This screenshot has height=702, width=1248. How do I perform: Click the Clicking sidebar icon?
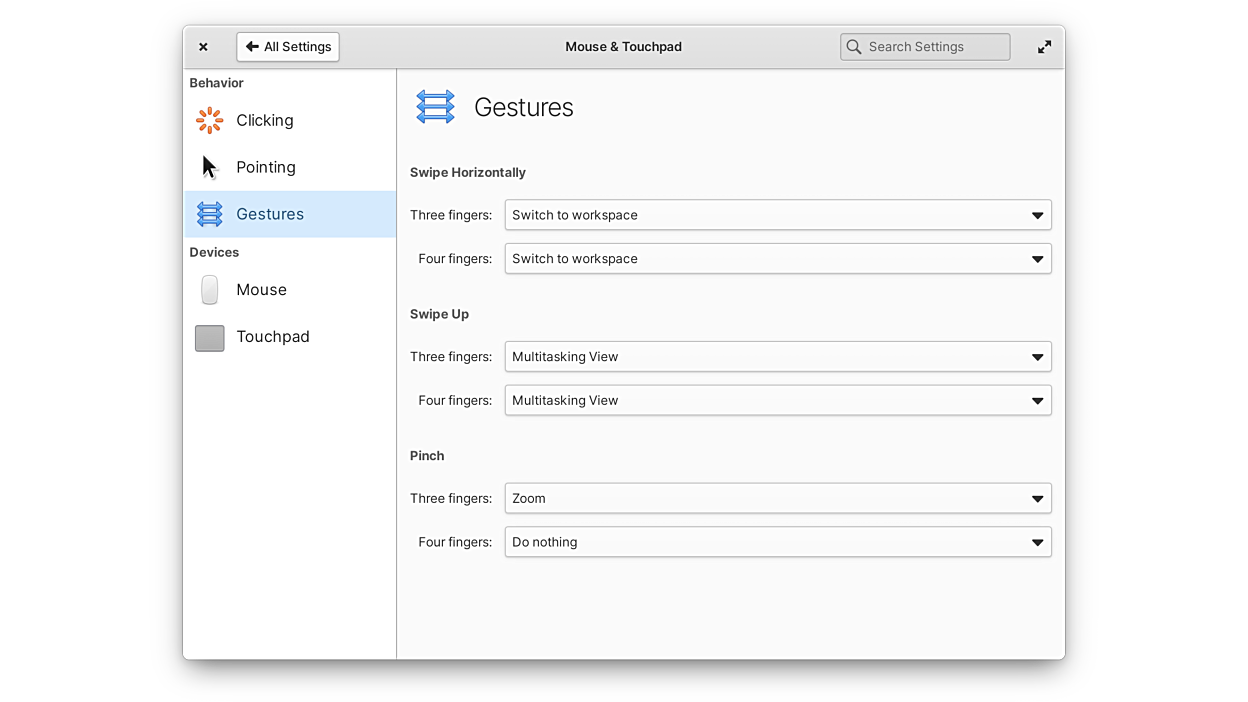pos(210,121)
